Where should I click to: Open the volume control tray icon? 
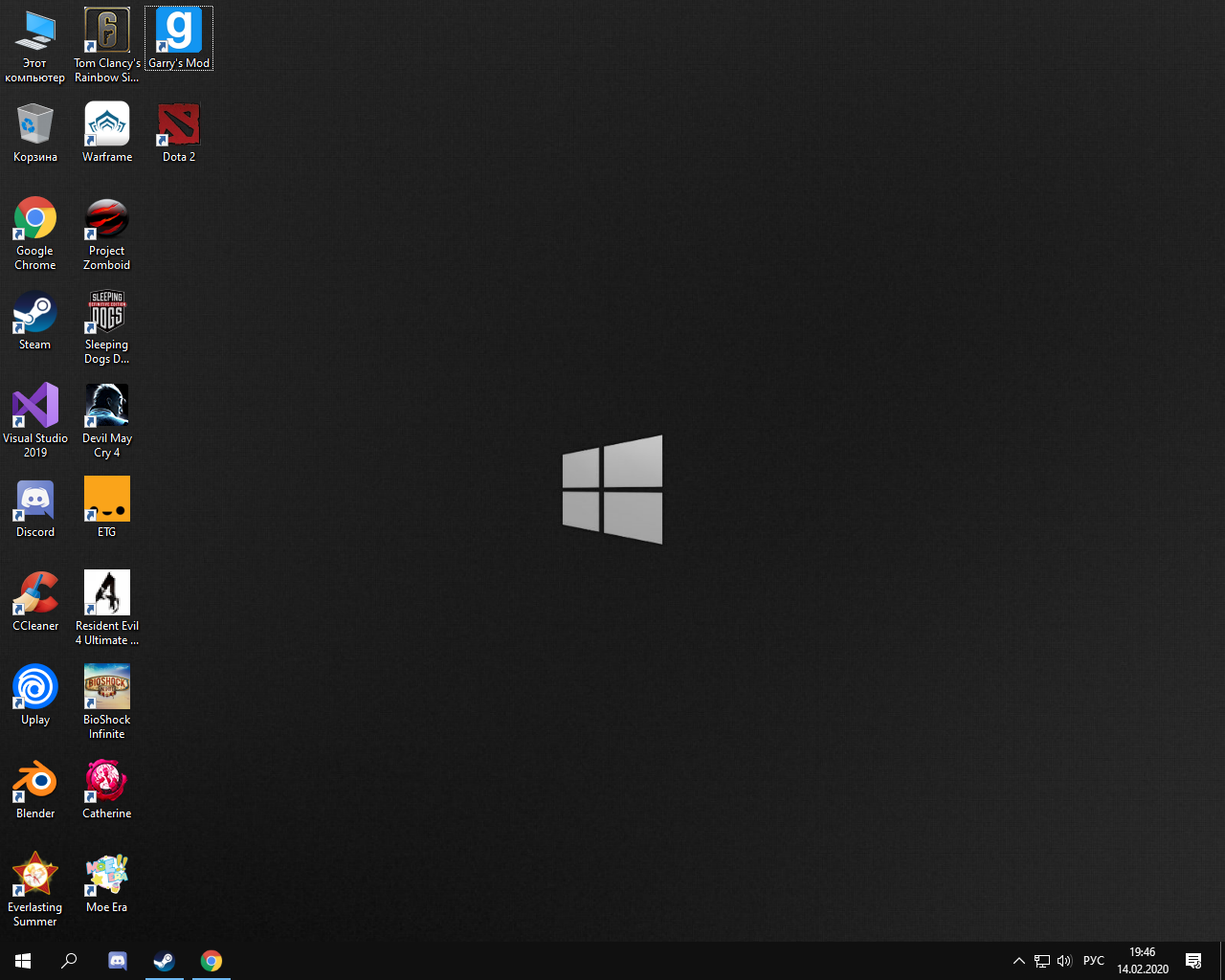pos(1065,961)
